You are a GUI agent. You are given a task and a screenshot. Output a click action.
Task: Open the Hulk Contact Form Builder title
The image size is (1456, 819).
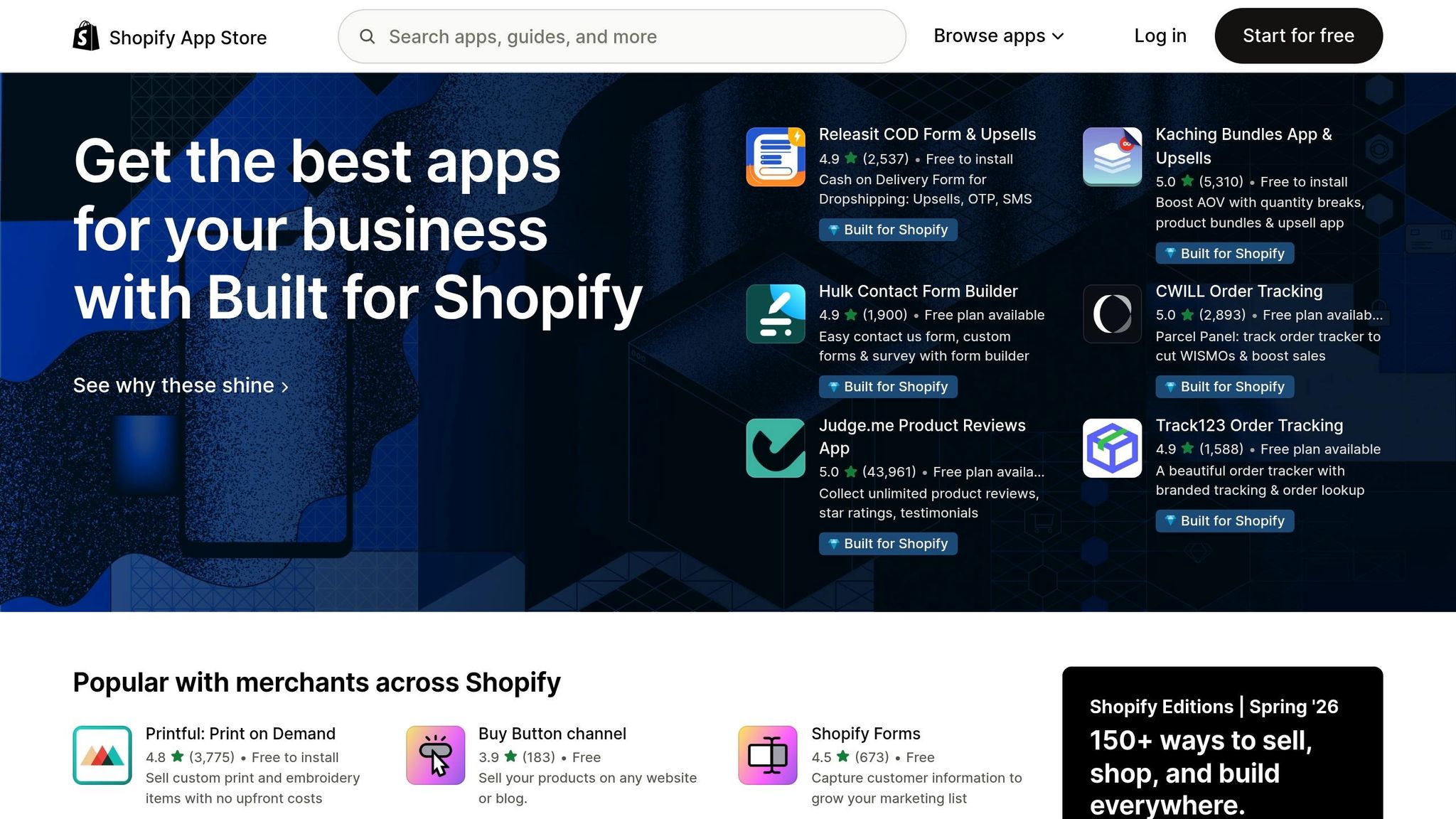pyautogui.click(x=918, y=291)
